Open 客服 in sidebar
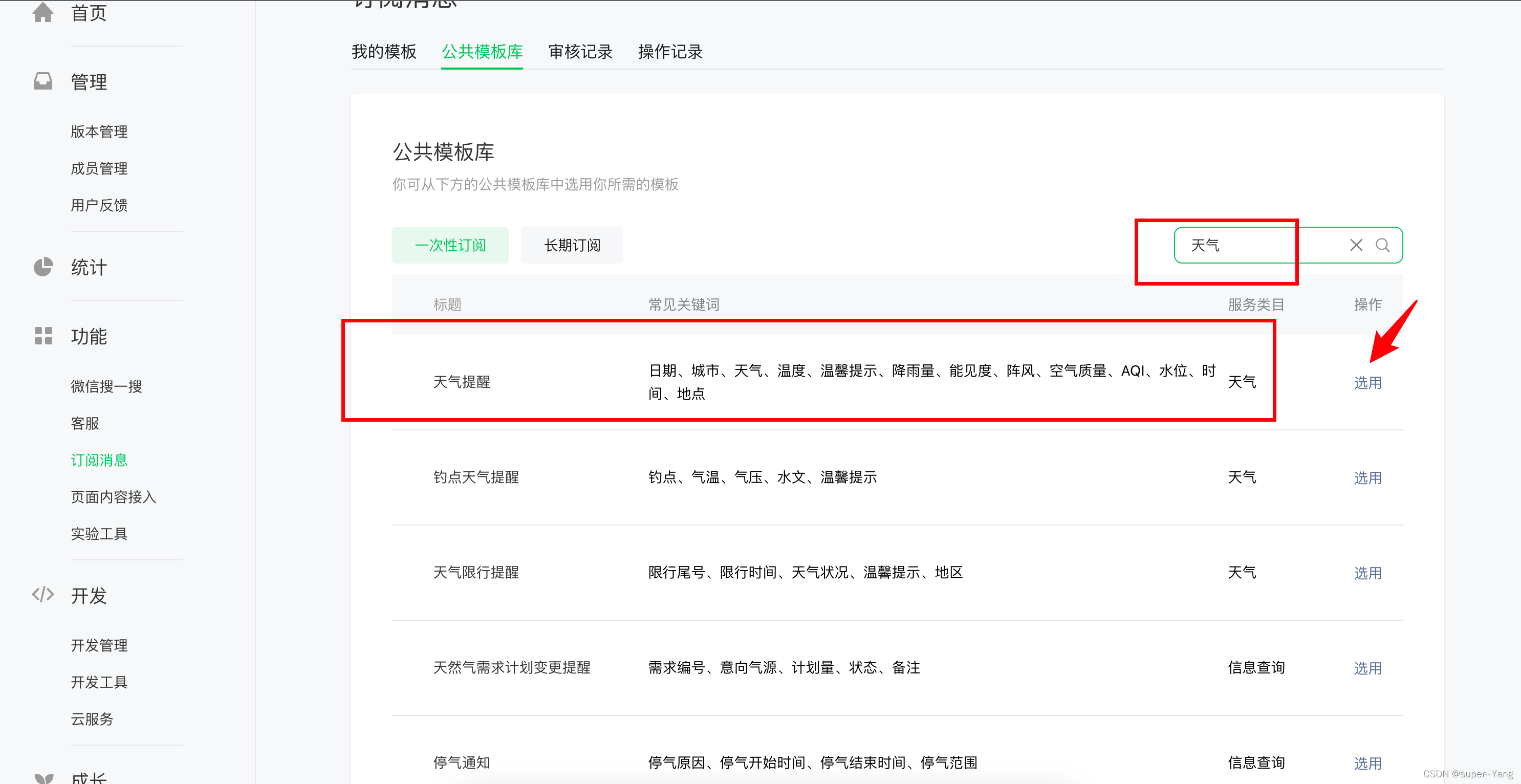1521x784 pixels. [x=85, y=423]
